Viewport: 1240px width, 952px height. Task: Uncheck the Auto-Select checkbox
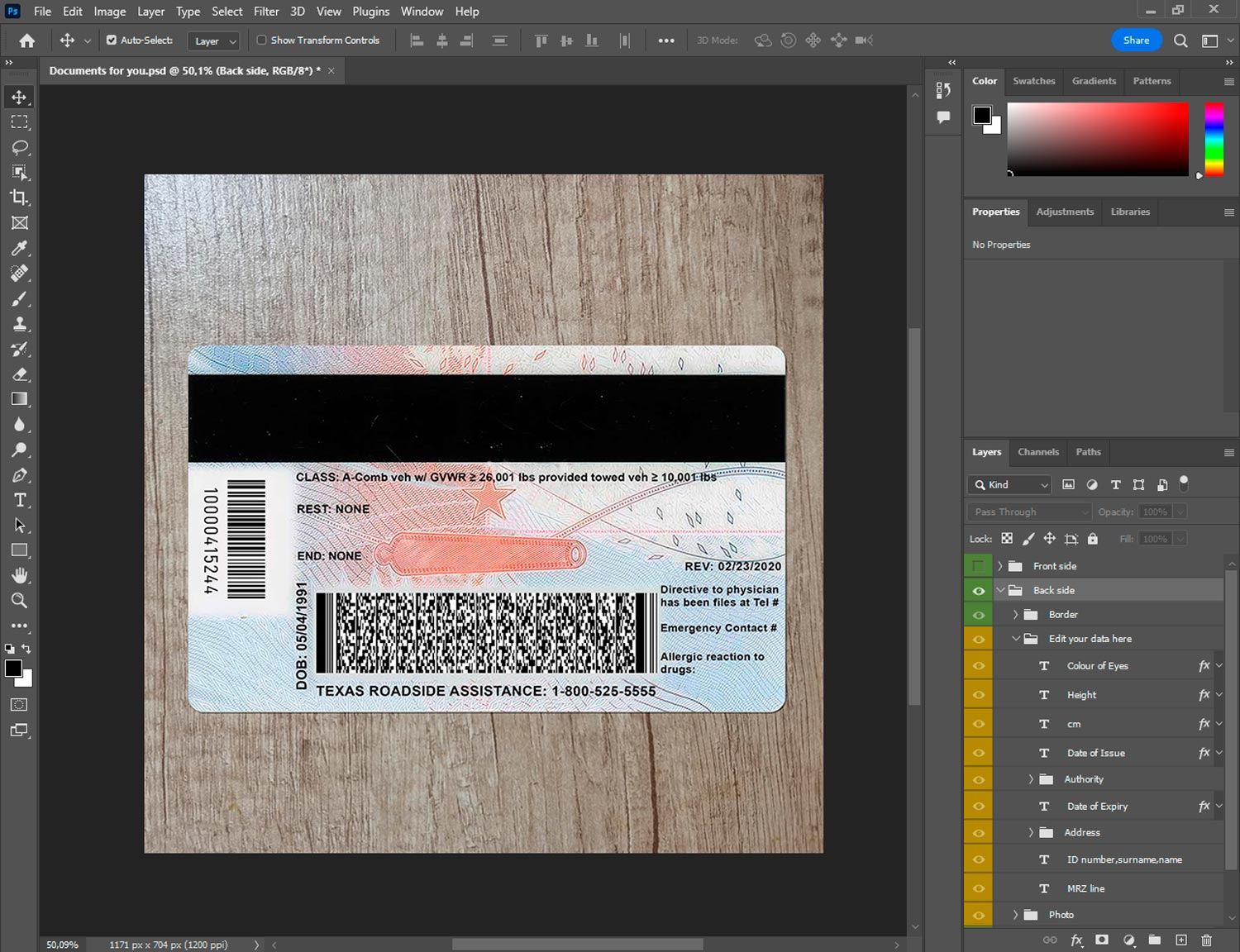pyautogui.click(x=112, y=40)
